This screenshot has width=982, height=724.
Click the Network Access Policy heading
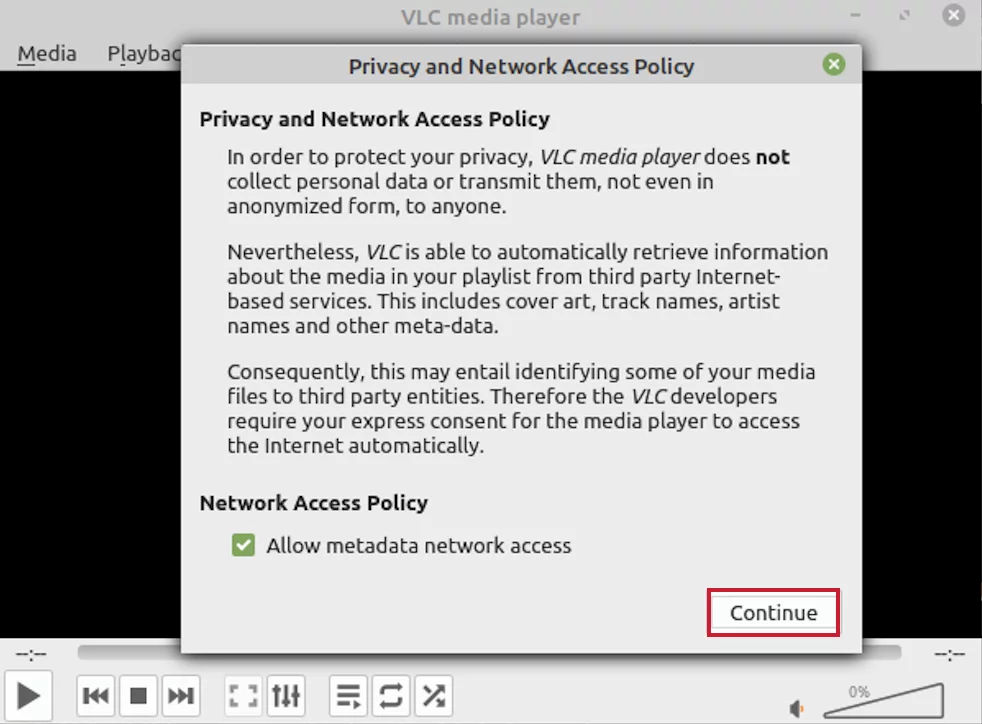[314, 503]
